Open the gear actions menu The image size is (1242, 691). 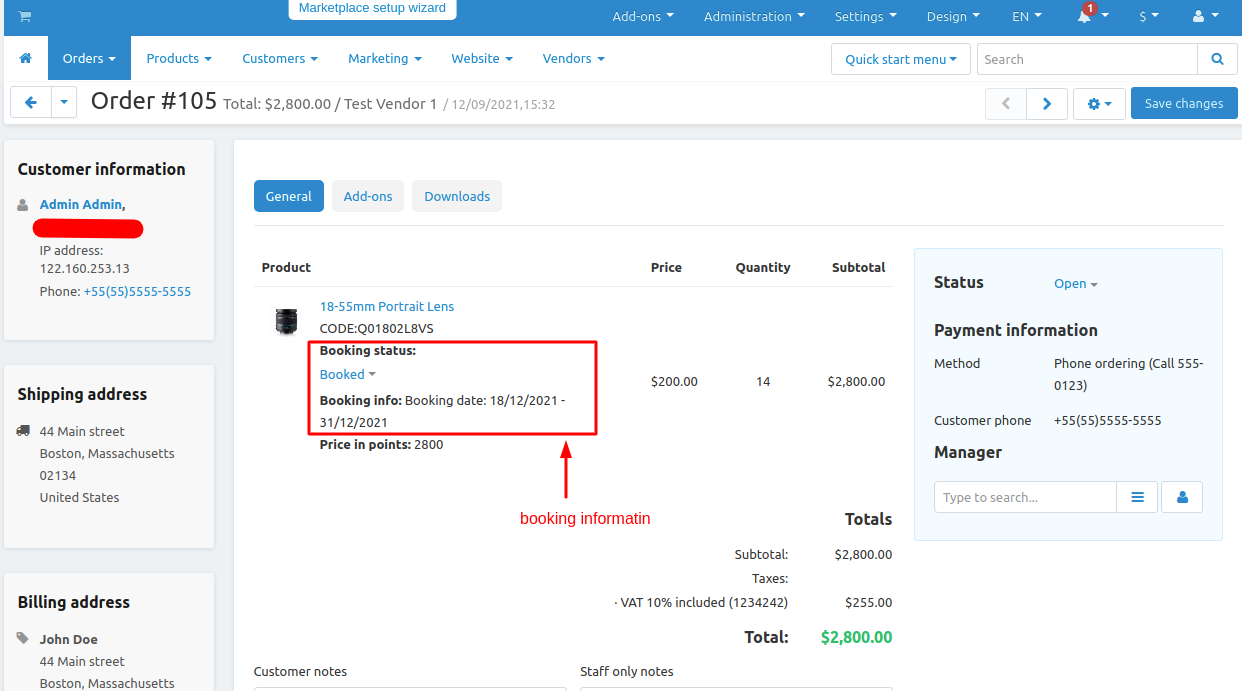1099,104
